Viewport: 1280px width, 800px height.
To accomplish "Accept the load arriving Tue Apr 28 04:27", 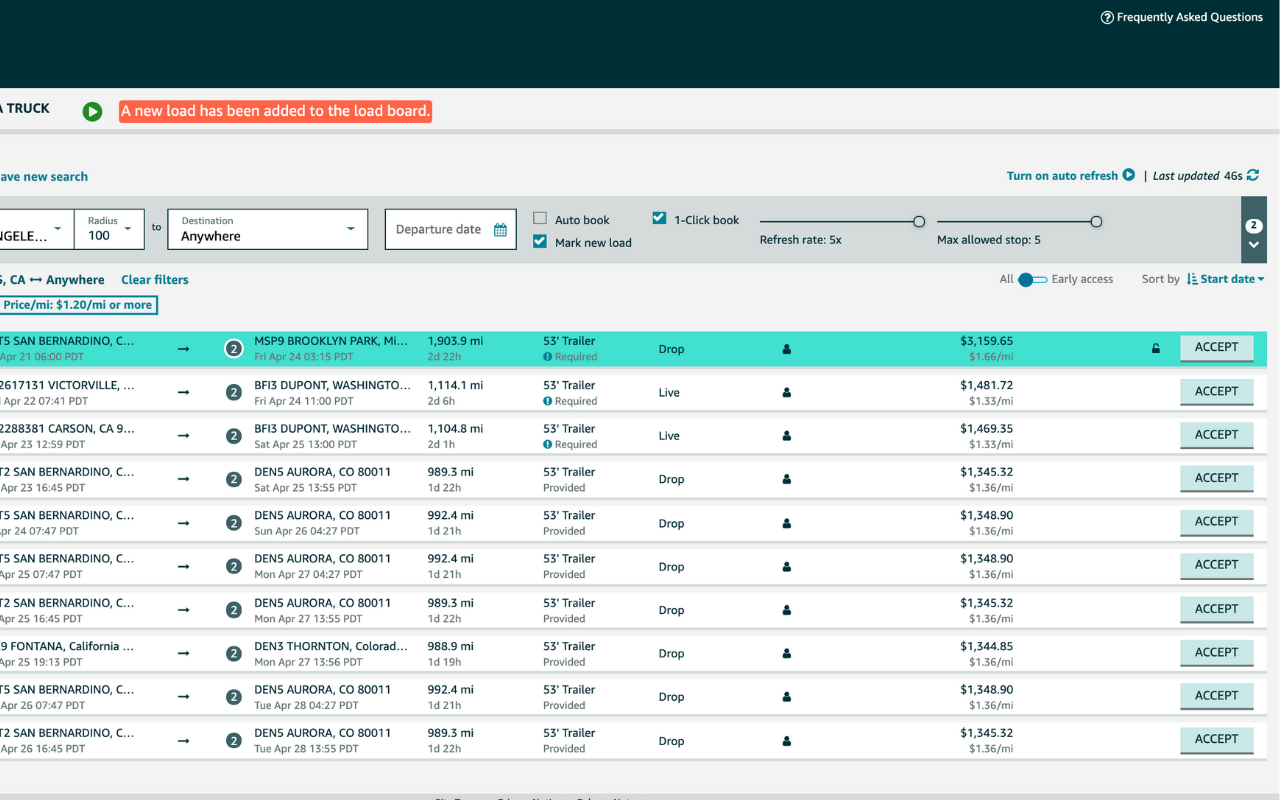I will pos(1216,696).
